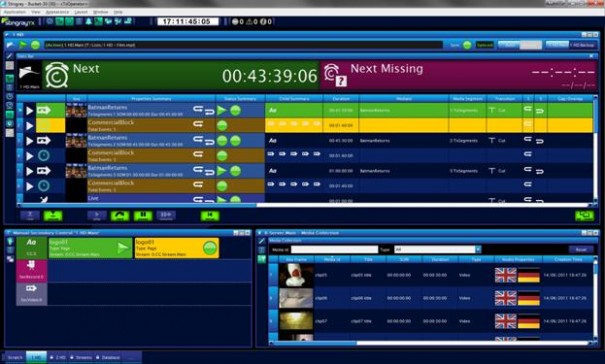Screen dimensions: 605x364
Task: Click the green pause button below the playlist
Action: [x=143, y=215]
